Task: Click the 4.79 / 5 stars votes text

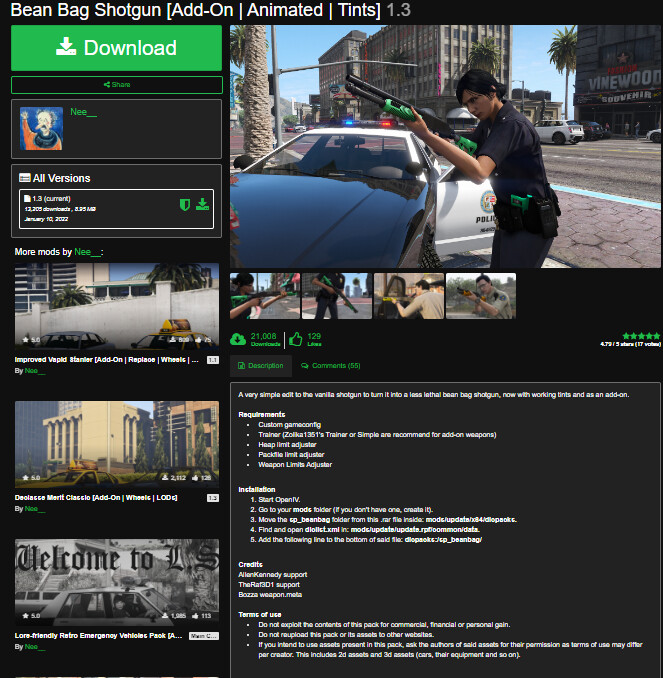Action: (631, 344)
